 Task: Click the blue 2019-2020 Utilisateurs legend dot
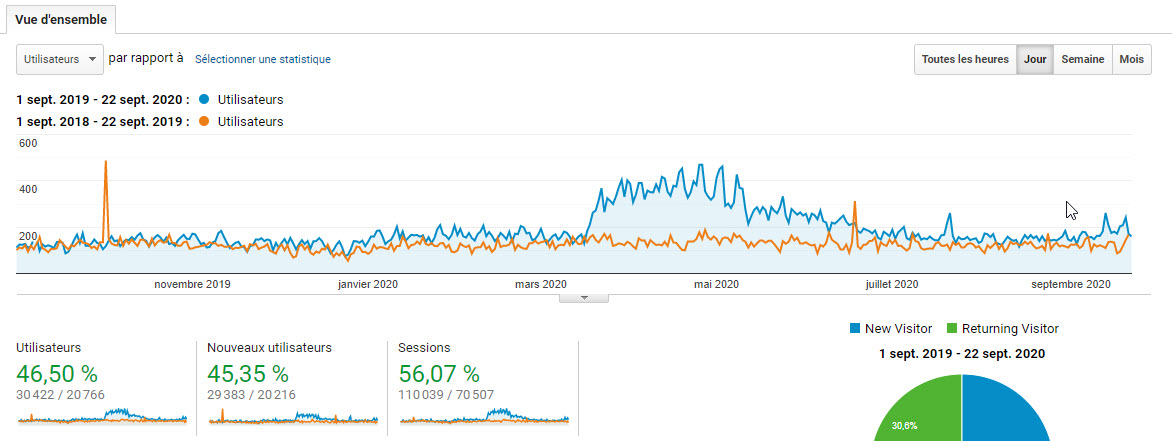click(204, 100)
